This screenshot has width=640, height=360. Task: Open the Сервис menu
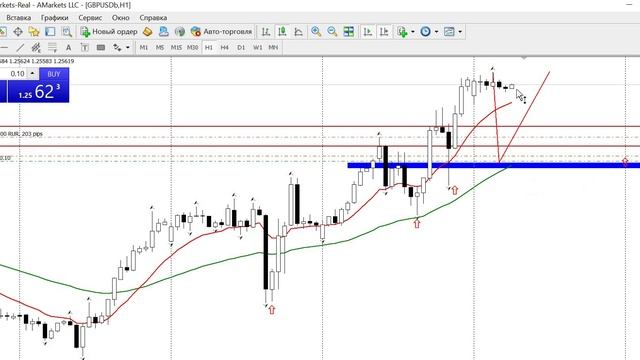tap(90, 18)
